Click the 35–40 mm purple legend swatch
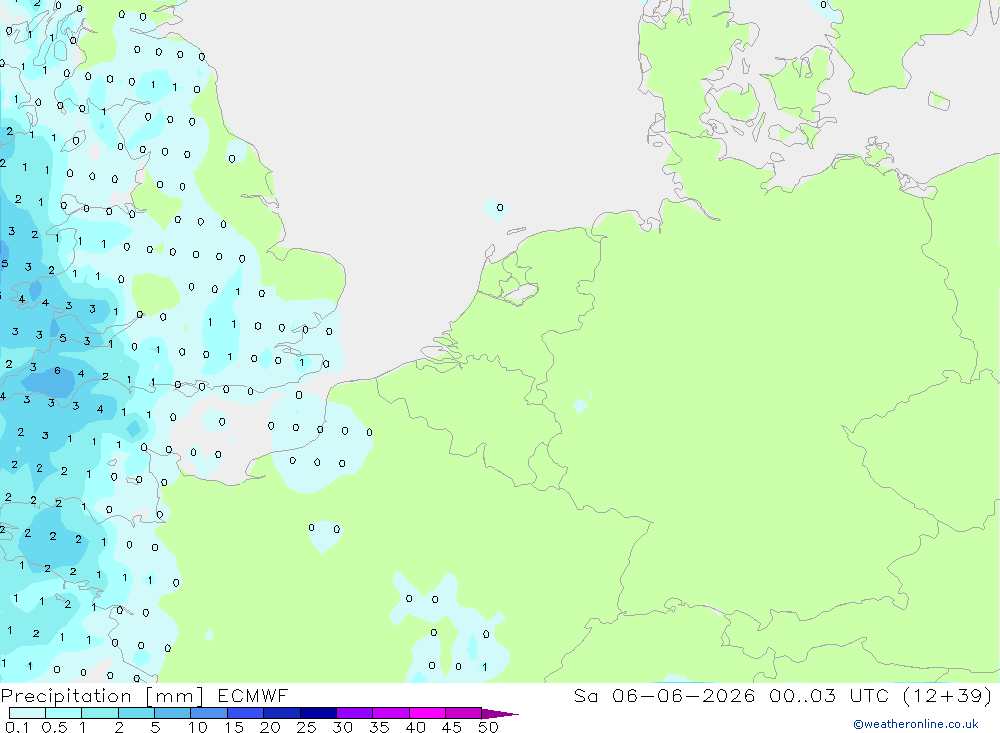The height and width of the screenshot is (733, 1000). click(x=391, y=713)
